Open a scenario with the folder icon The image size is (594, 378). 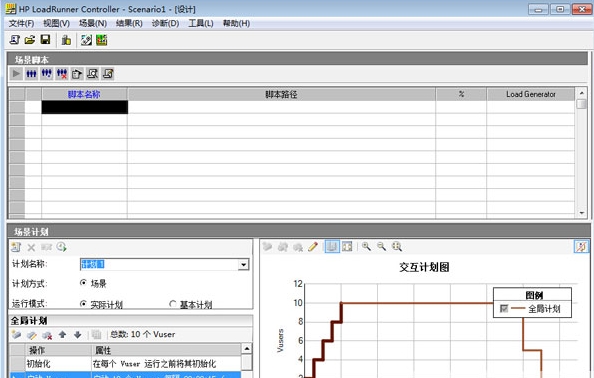(x=30, y=40)
